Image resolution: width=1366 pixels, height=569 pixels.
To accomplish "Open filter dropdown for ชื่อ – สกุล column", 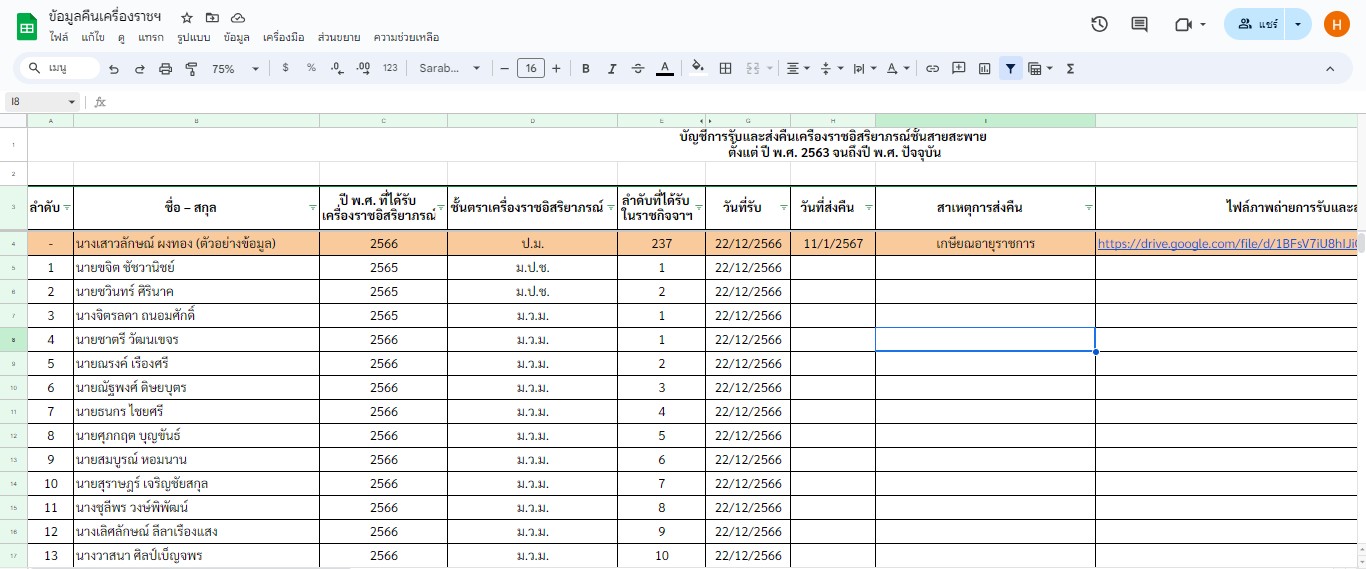I will (312, 208).
